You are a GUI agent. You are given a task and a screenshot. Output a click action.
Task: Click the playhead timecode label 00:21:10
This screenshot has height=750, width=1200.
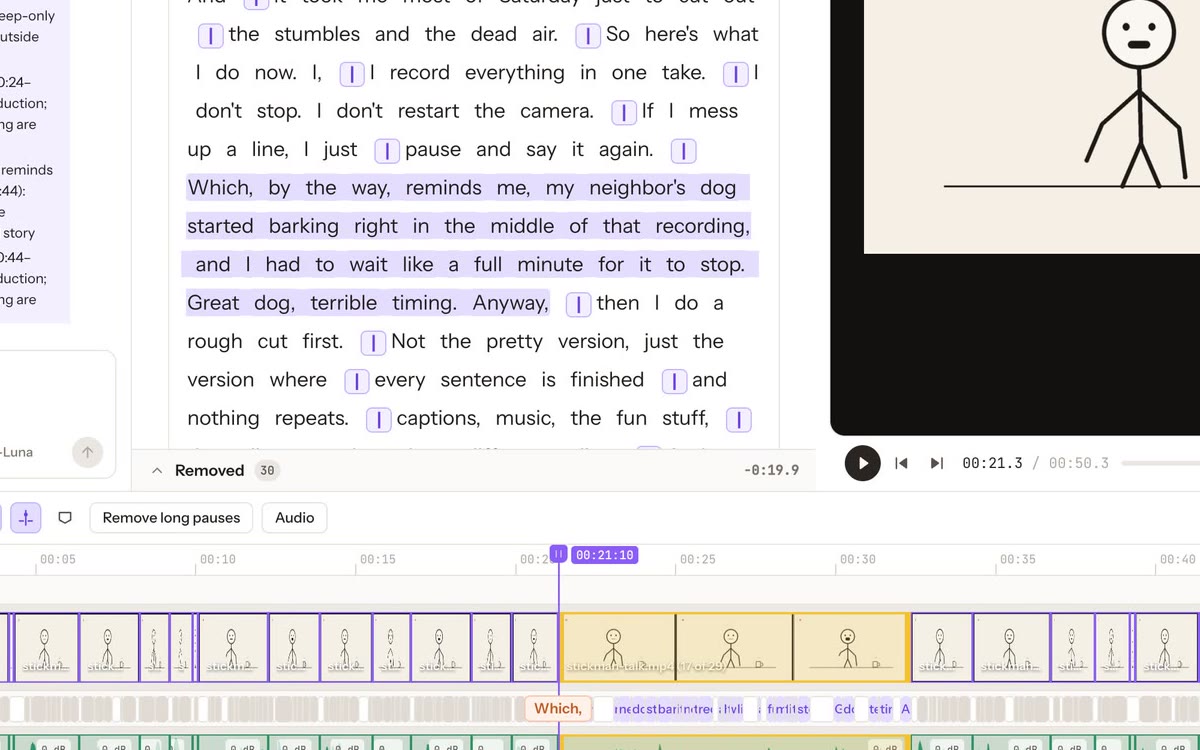[x=604, y=554]
